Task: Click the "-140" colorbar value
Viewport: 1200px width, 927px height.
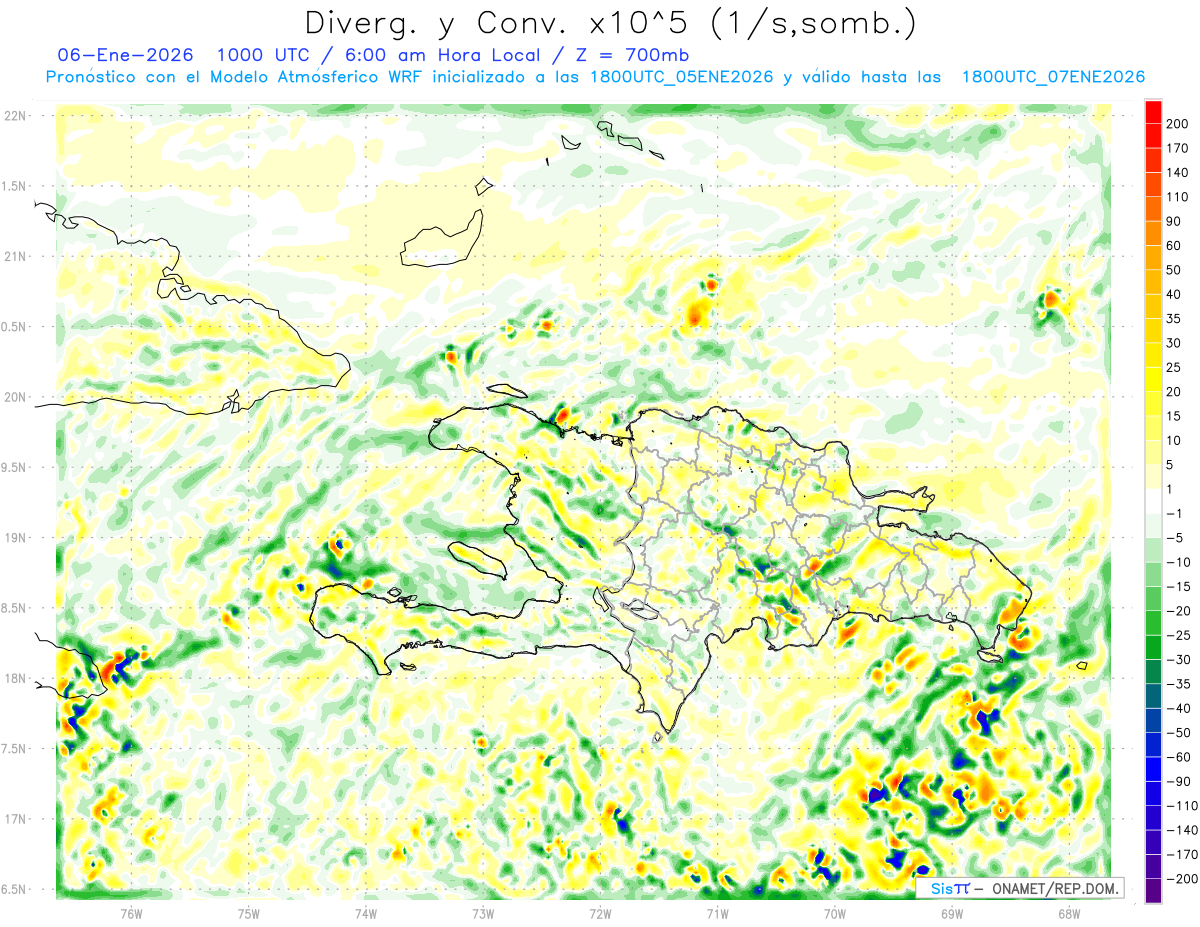Action: (x=1181, y=830)
